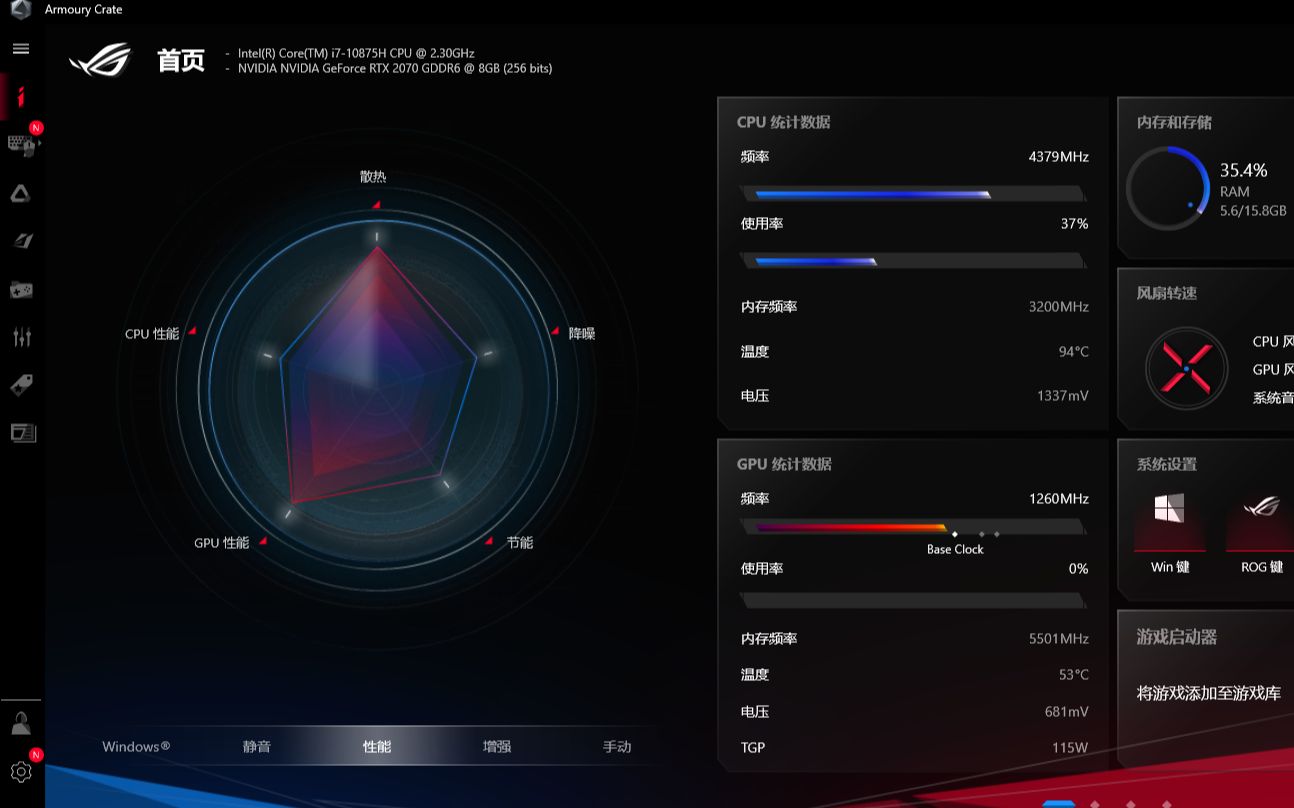Click the GPU 频率 progress bar
The height and width of the screenshot is (808, 1294).
(x=912, y=527)
